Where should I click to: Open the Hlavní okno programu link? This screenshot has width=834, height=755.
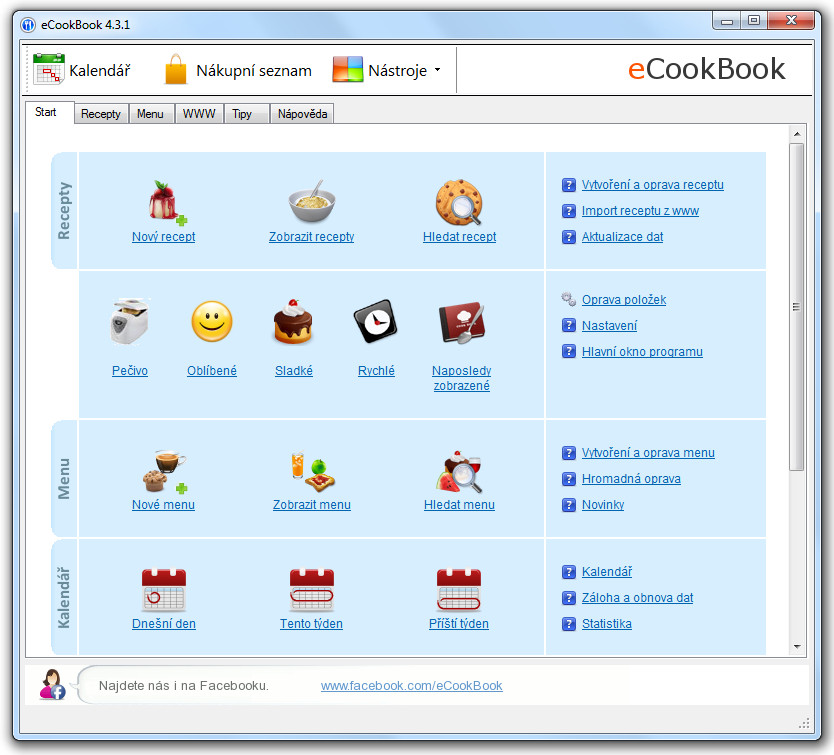(x=642, y=352)
